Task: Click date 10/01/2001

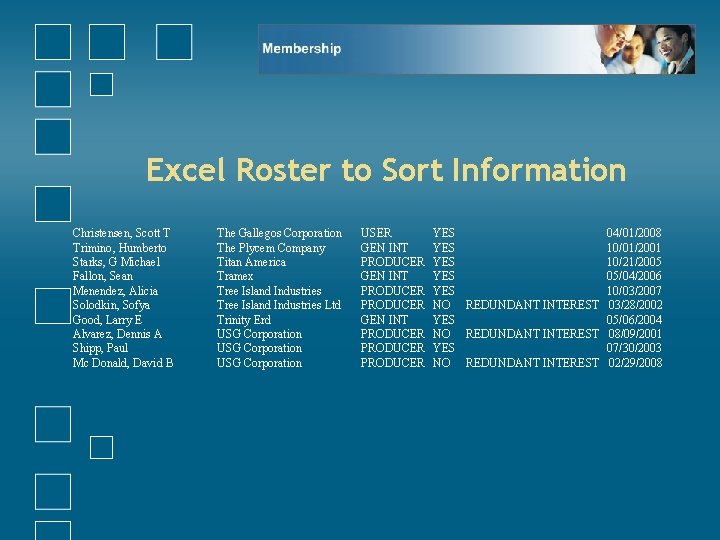Action: (x=634, y=248)
